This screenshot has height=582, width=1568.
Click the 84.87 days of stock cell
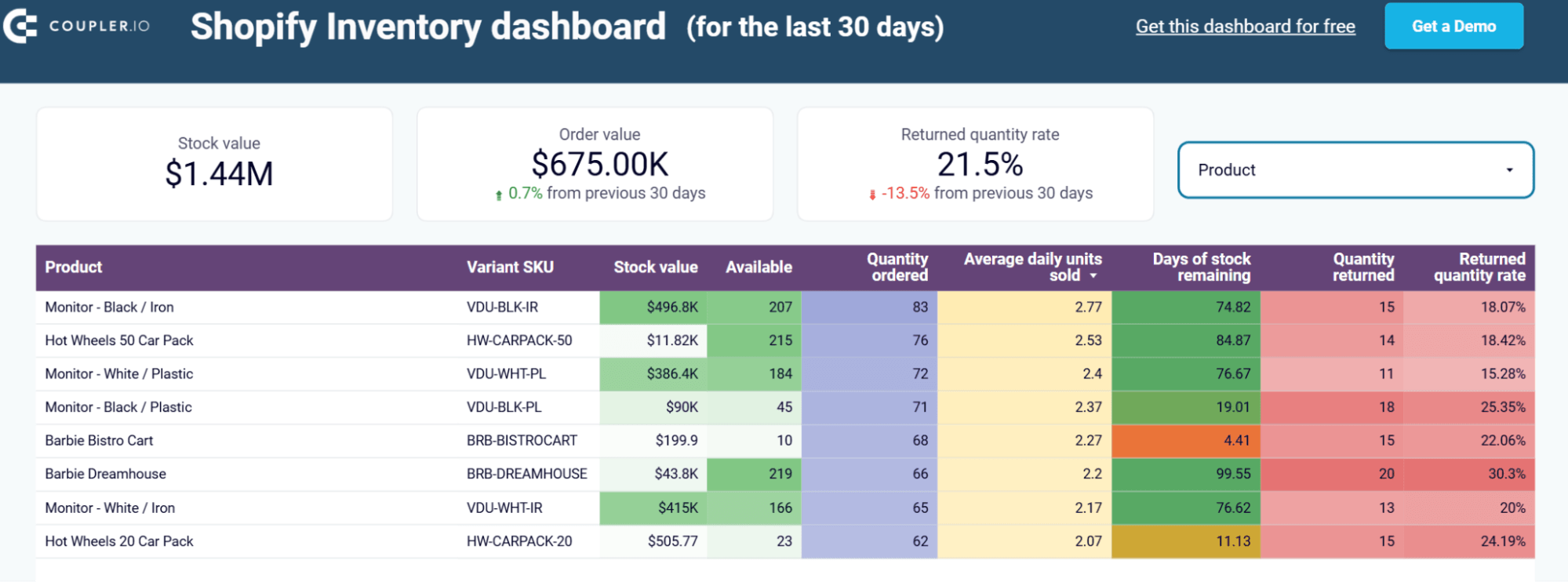(x=1186, y=340)
